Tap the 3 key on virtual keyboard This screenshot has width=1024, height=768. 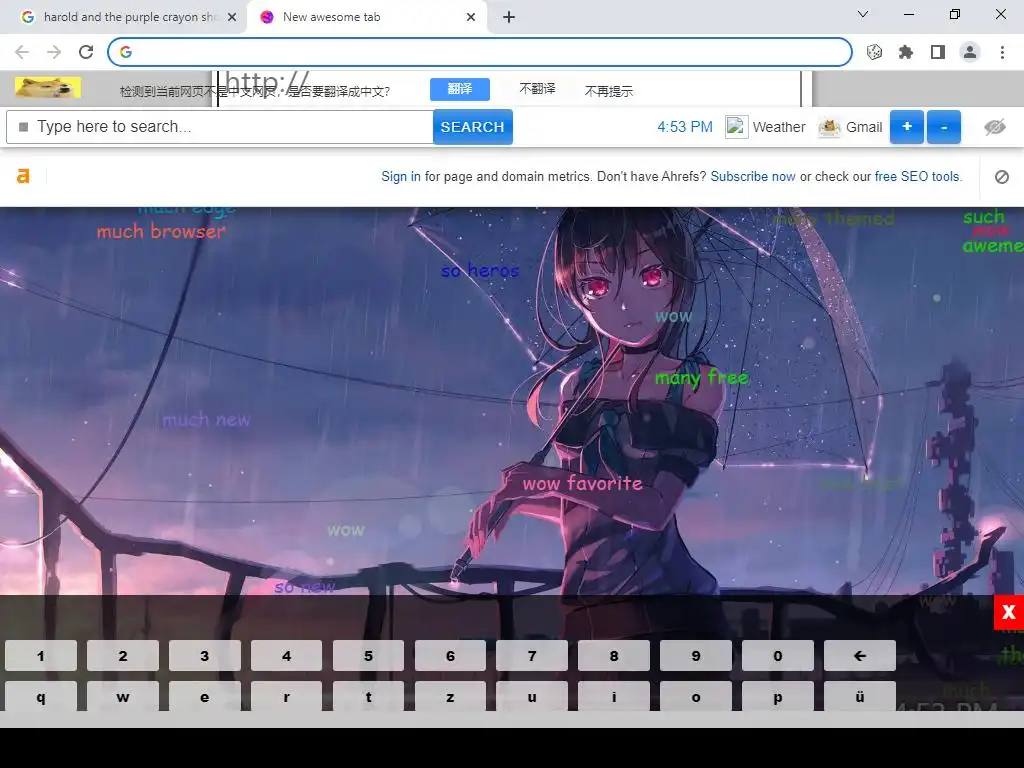[x=204, y=656]
